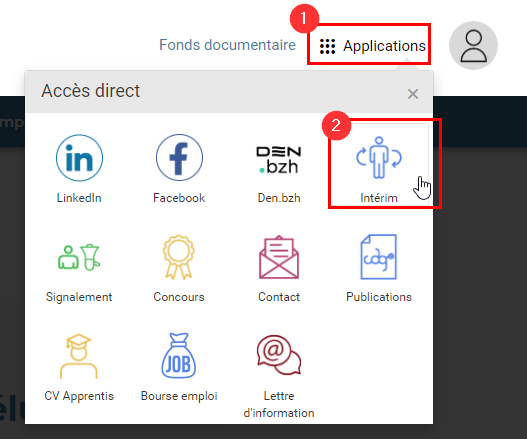Open the Facebook icon

tap(179, 158)
